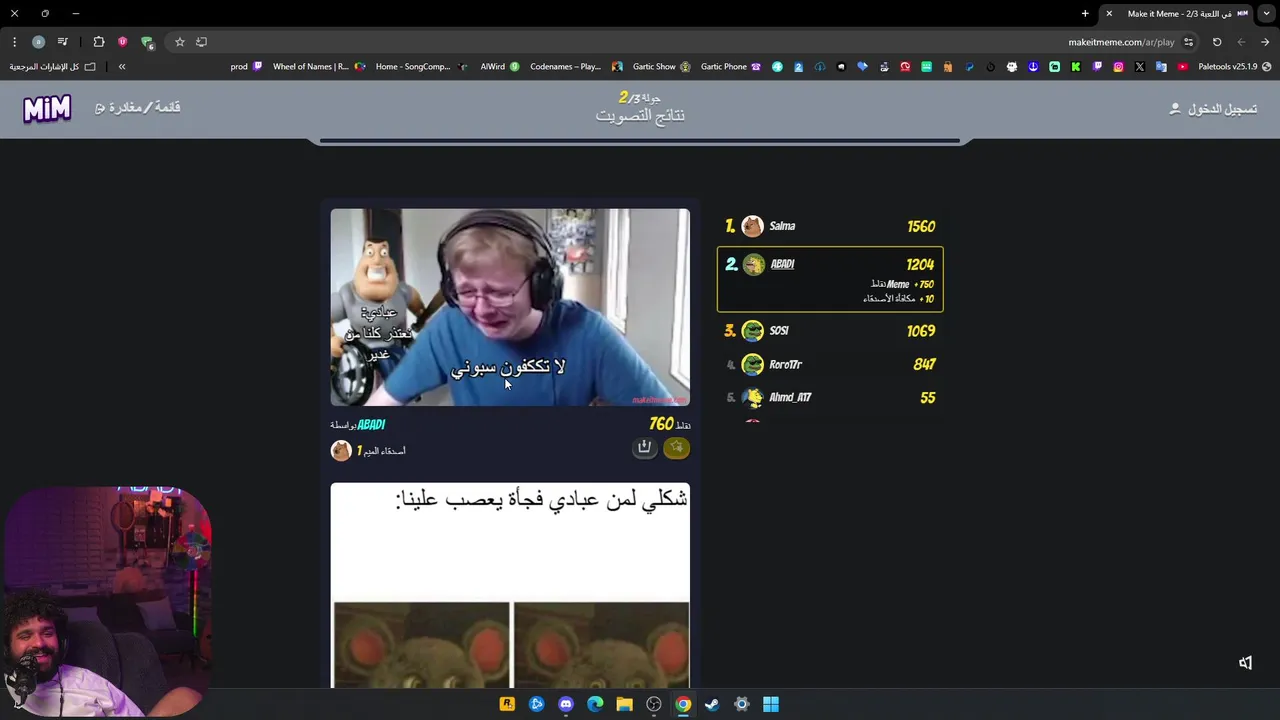Open the Twitch bookmark icon near Instagram
The image size is (1280, 720).
click(x=1097, y=67)
